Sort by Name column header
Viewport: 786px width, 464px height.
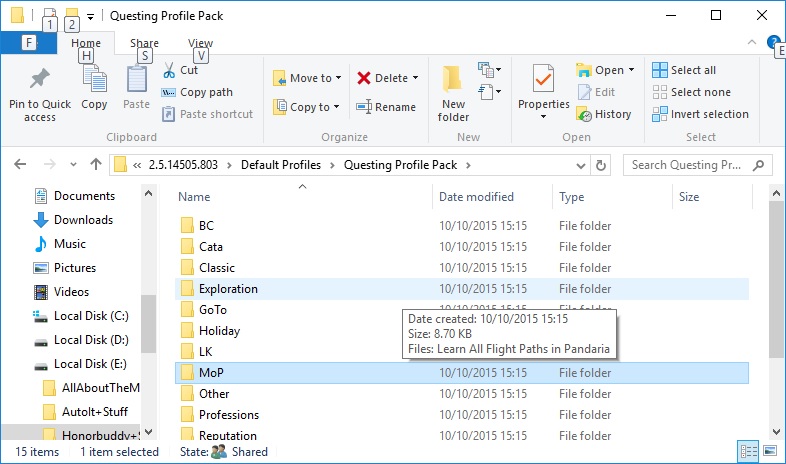coord(194,197)
